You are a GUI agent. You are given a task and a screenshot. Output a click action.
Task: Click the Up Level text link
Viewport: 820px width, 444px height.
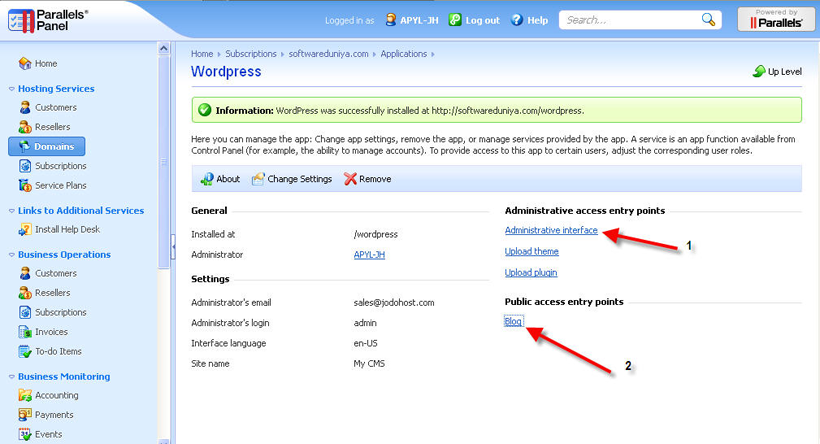[784, 72]
